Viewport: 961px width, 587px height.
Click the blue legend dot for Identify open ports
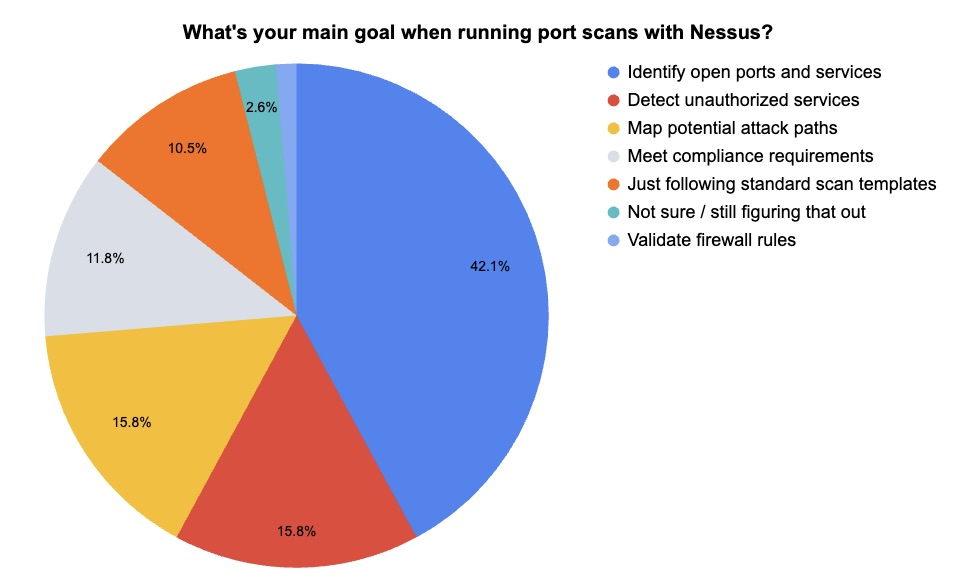(x=613, y=72)
